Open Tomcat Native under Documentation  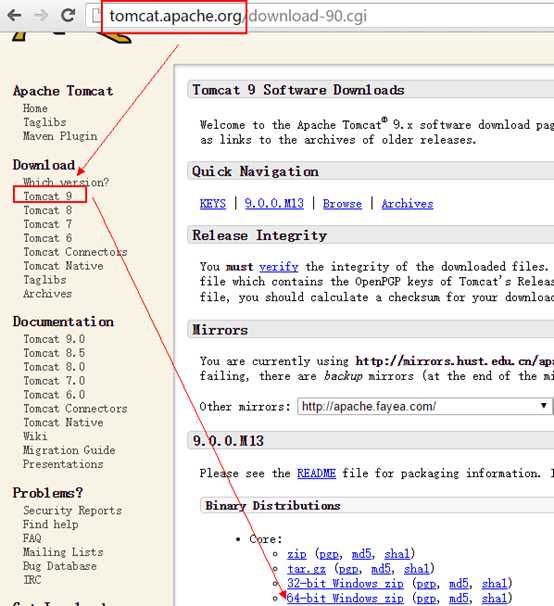[x=63, y=422]
